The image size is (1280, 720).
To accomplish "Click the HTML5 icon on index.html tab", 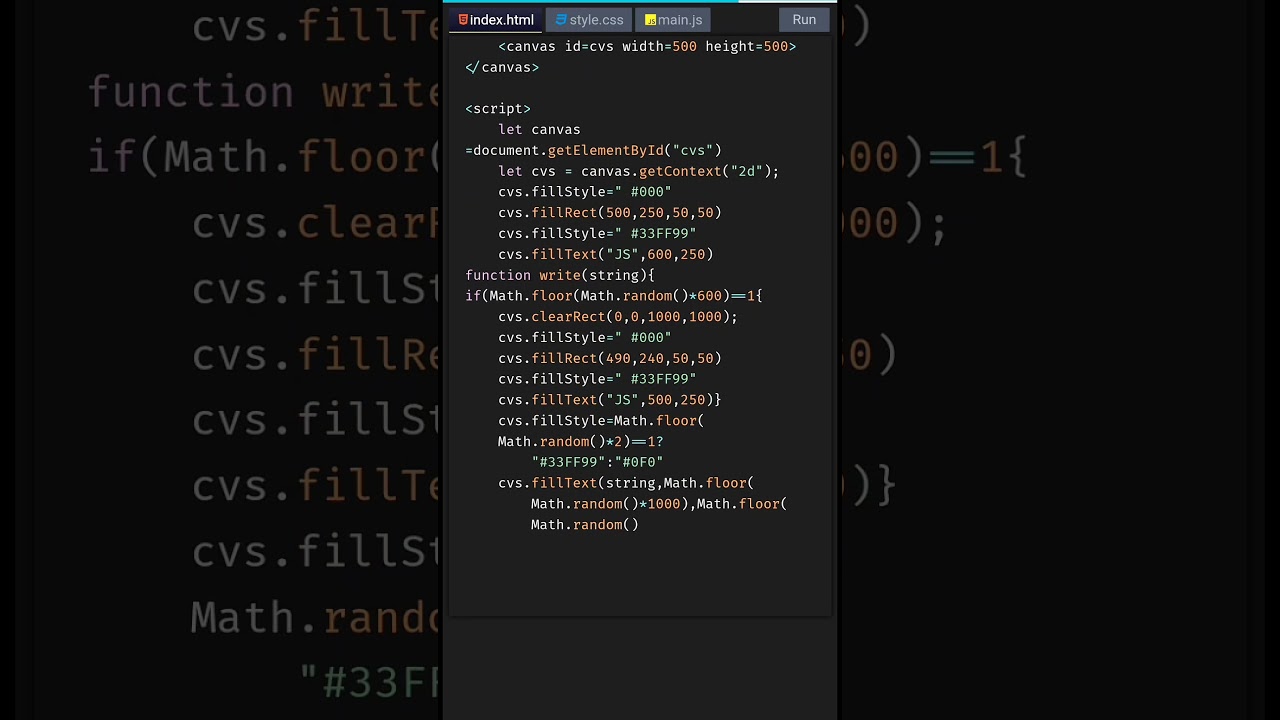I will [463, 20].
